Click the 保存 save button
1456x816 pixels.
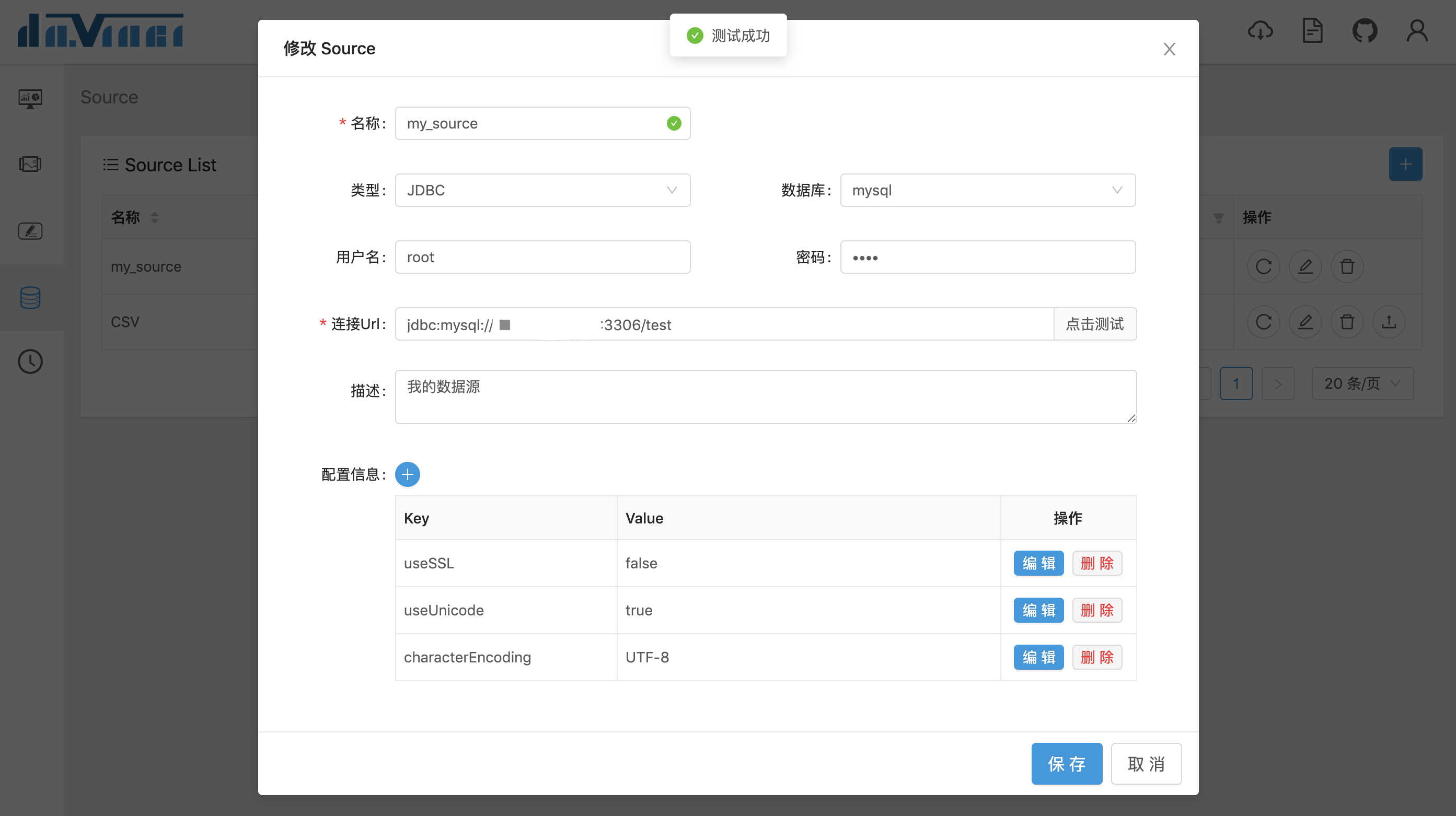coord(1066,763)
